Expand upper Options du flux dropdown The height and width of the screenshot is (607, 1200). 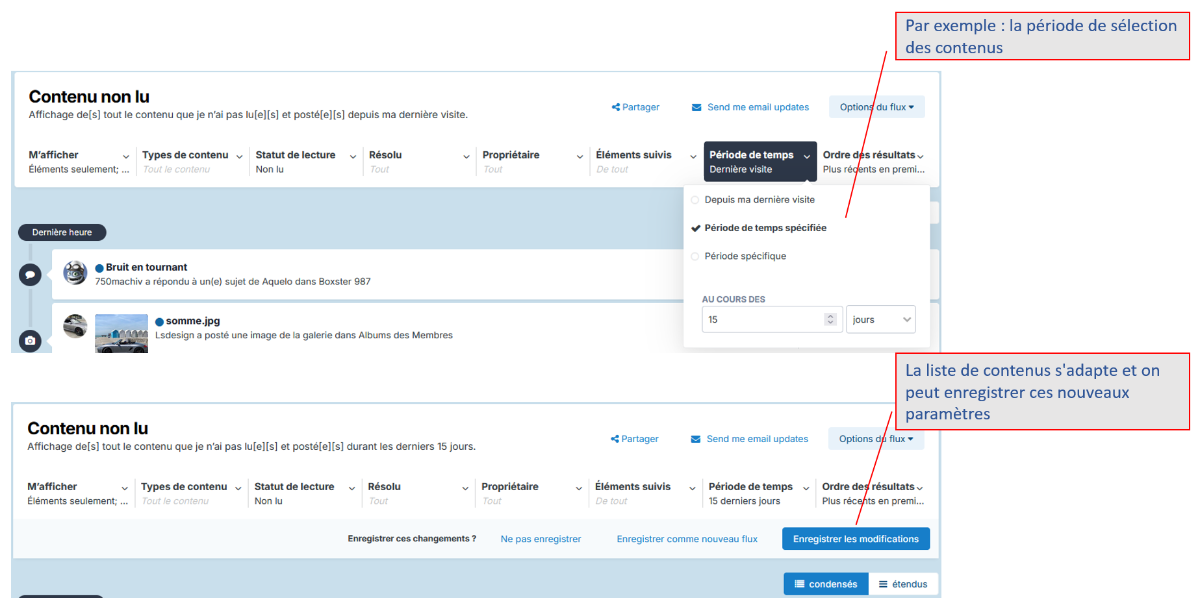(x=876, y=107)
